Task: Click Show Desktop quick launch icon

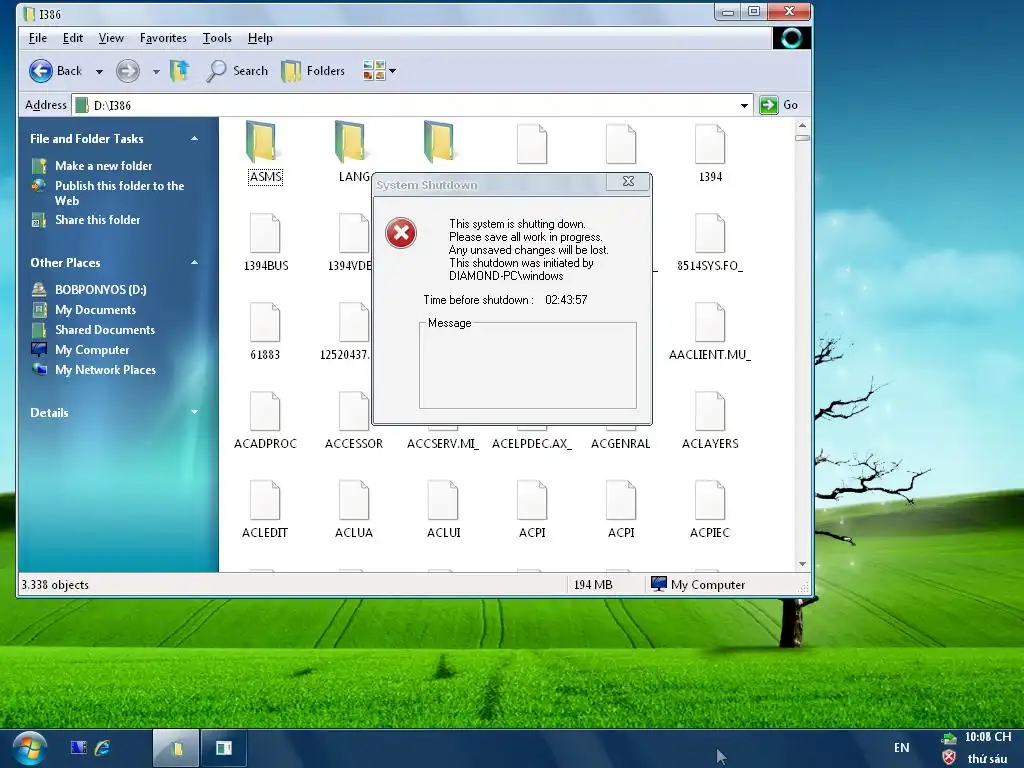Action: tap(78, 748)
